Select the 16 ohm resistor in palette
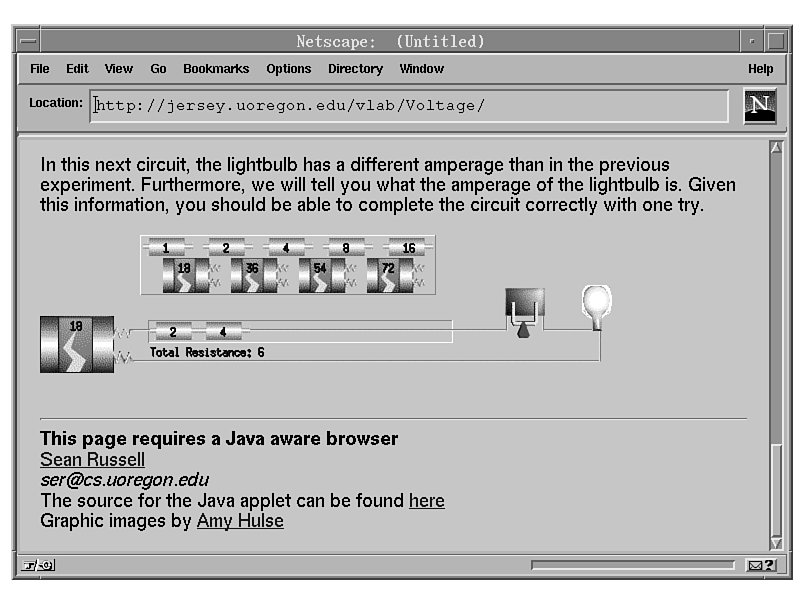Image resolution: width=800 pixels, height=600 pixels. [408, 247]
